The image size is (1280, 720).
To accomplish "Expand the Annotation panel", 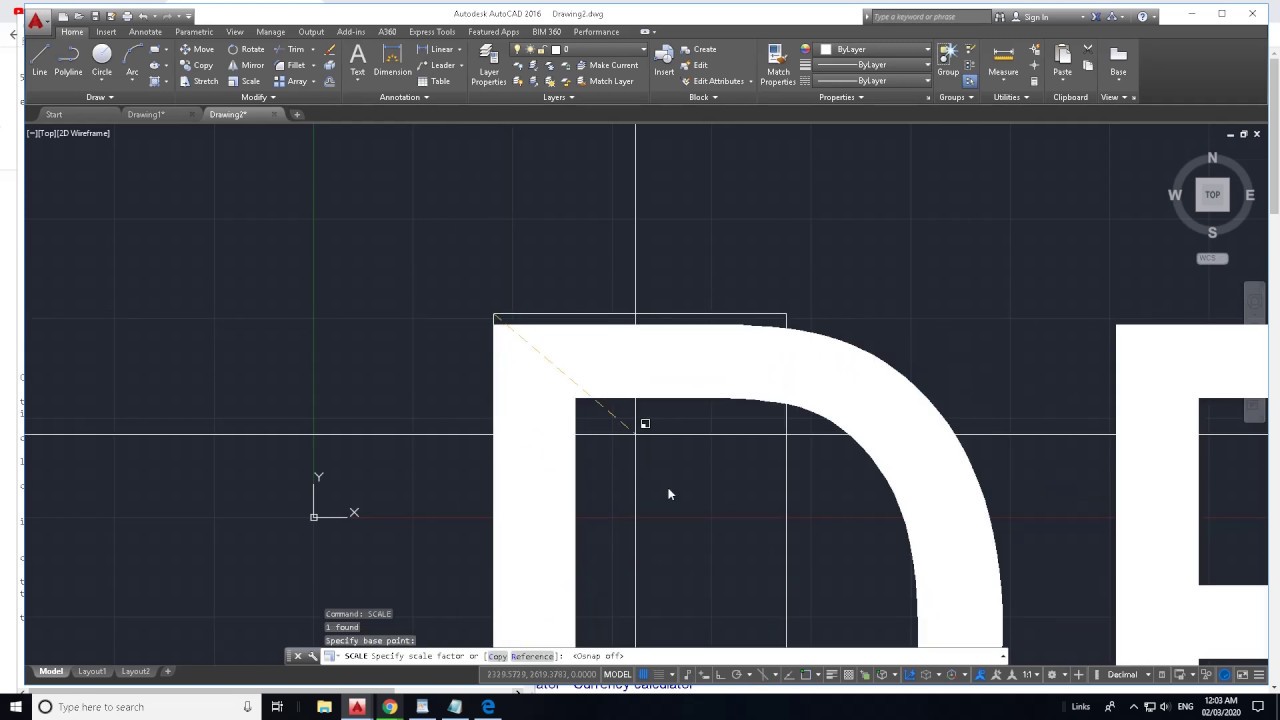I will pos(404,97).
